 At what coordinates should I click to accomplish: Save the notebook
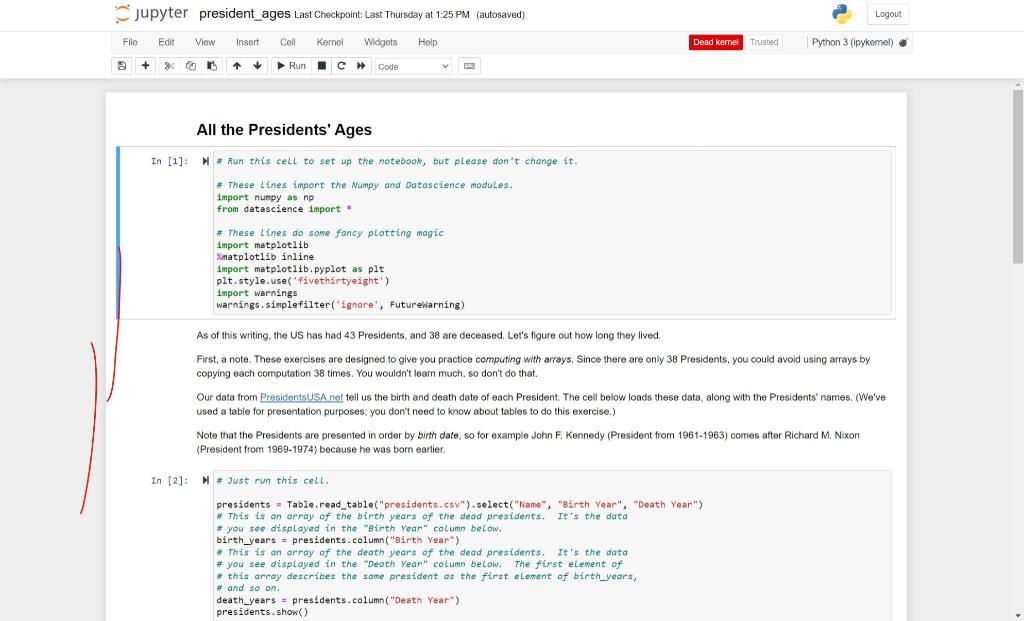[x=120, y=65]
